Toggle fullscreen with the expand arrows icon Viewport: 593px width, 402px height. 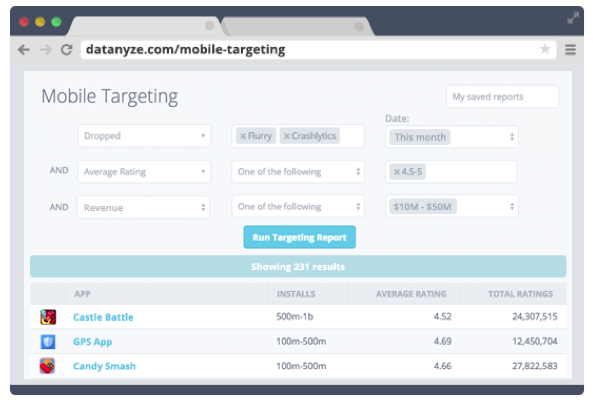573,18
